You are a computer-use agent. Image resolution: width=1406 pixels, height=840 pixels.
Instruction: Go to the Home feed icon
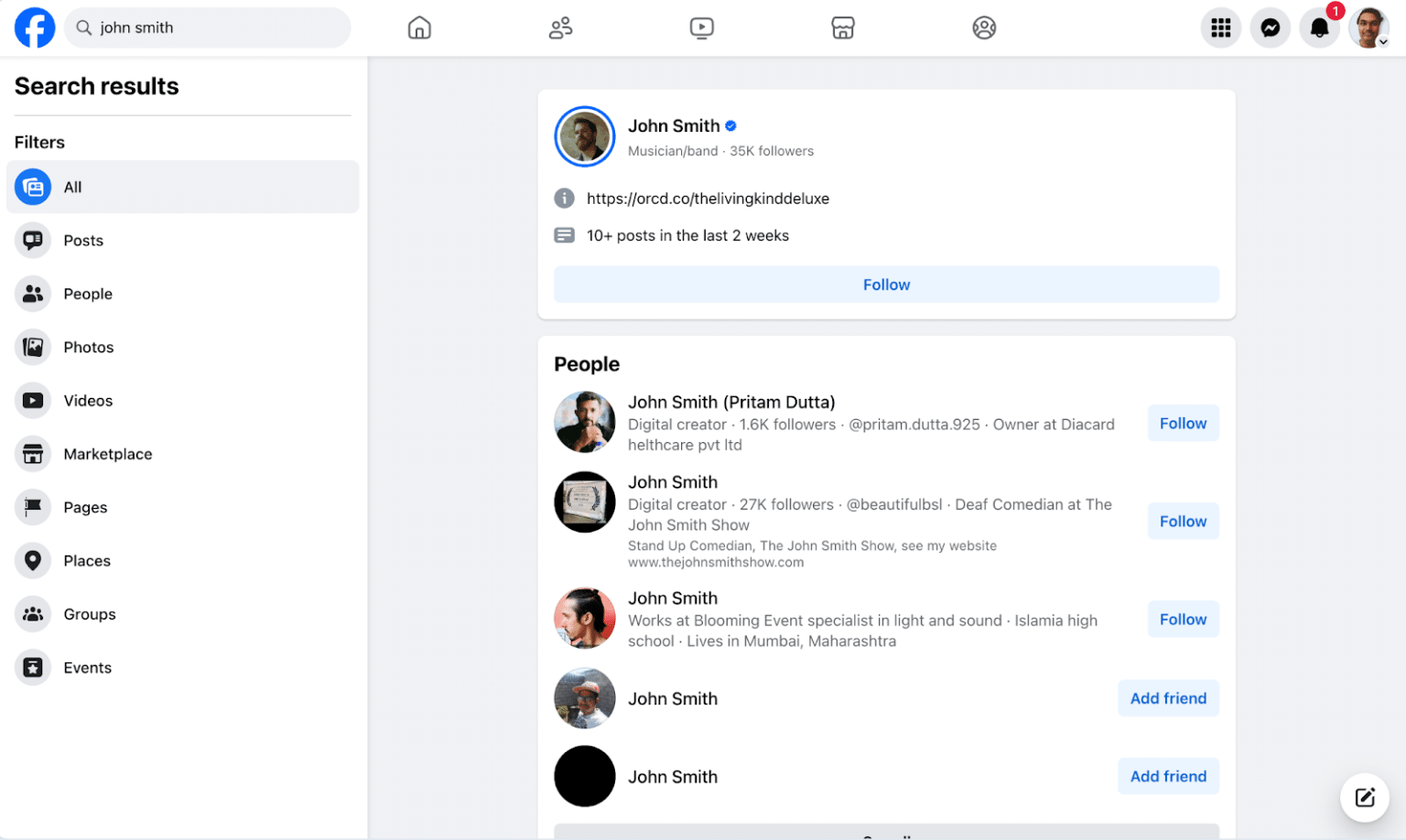(419, 28)
